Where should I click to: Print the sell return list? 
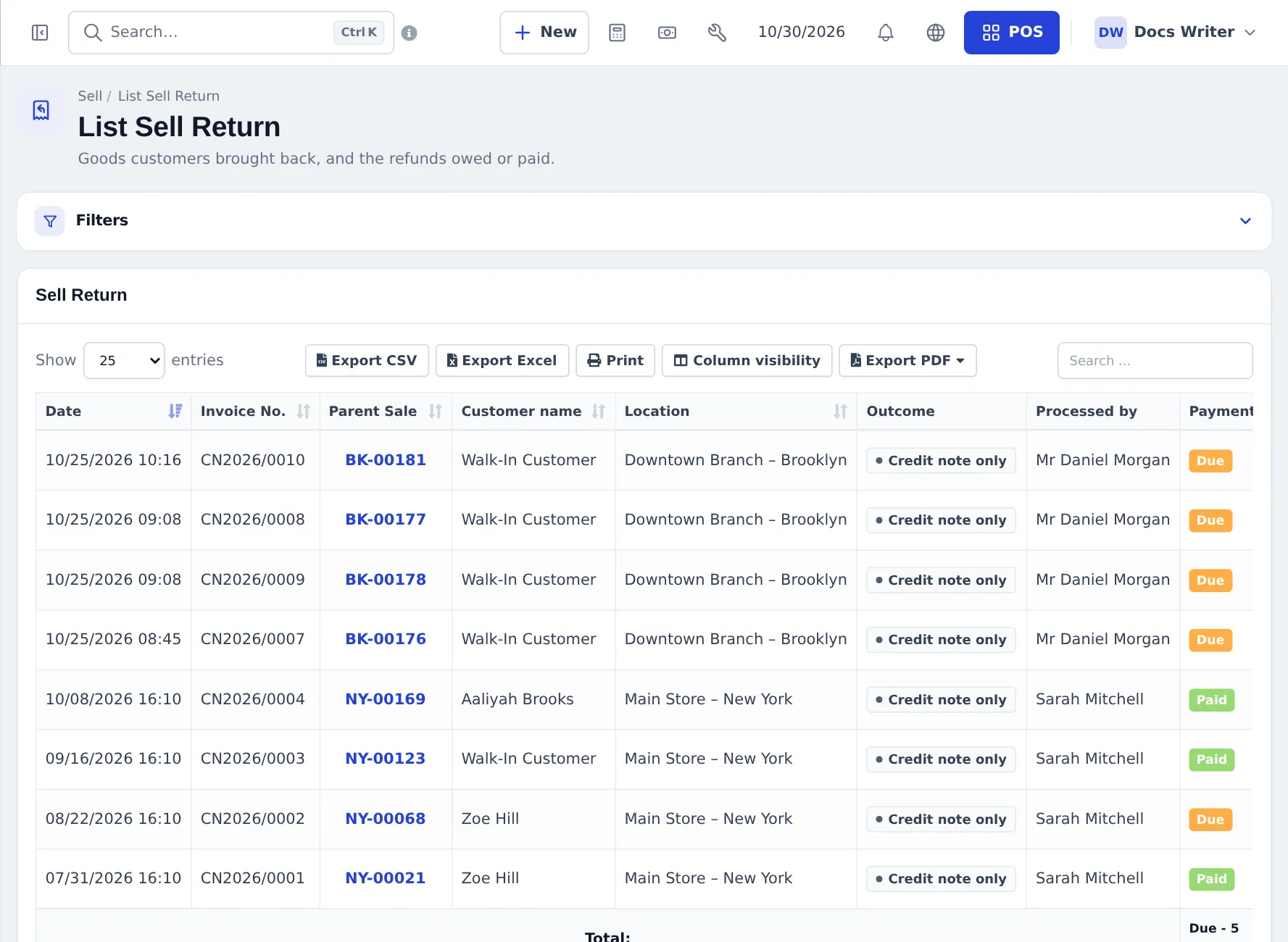(615, 360)
